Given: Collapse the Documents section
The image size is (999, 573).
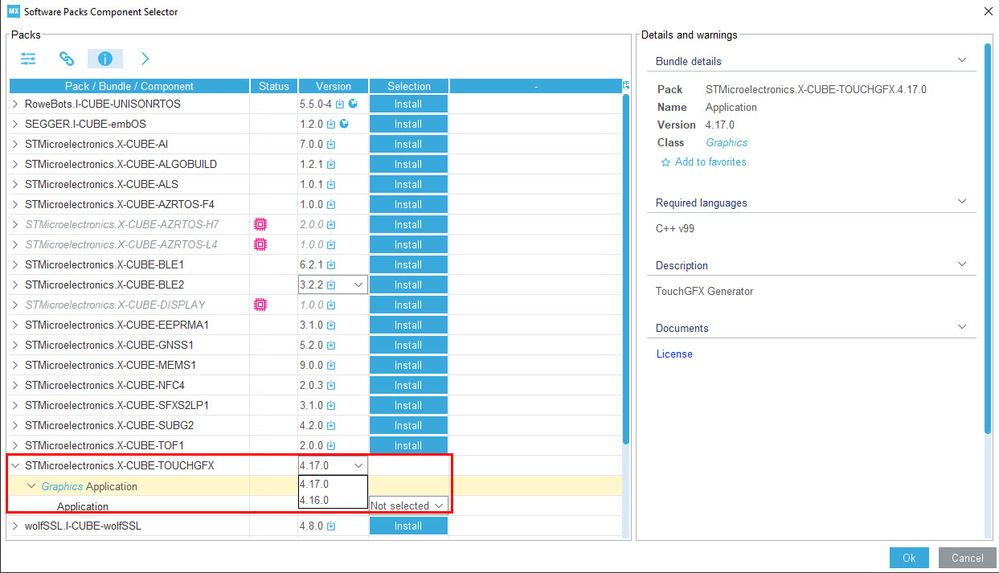Looking at the screenshot, I should pos(962,326).
